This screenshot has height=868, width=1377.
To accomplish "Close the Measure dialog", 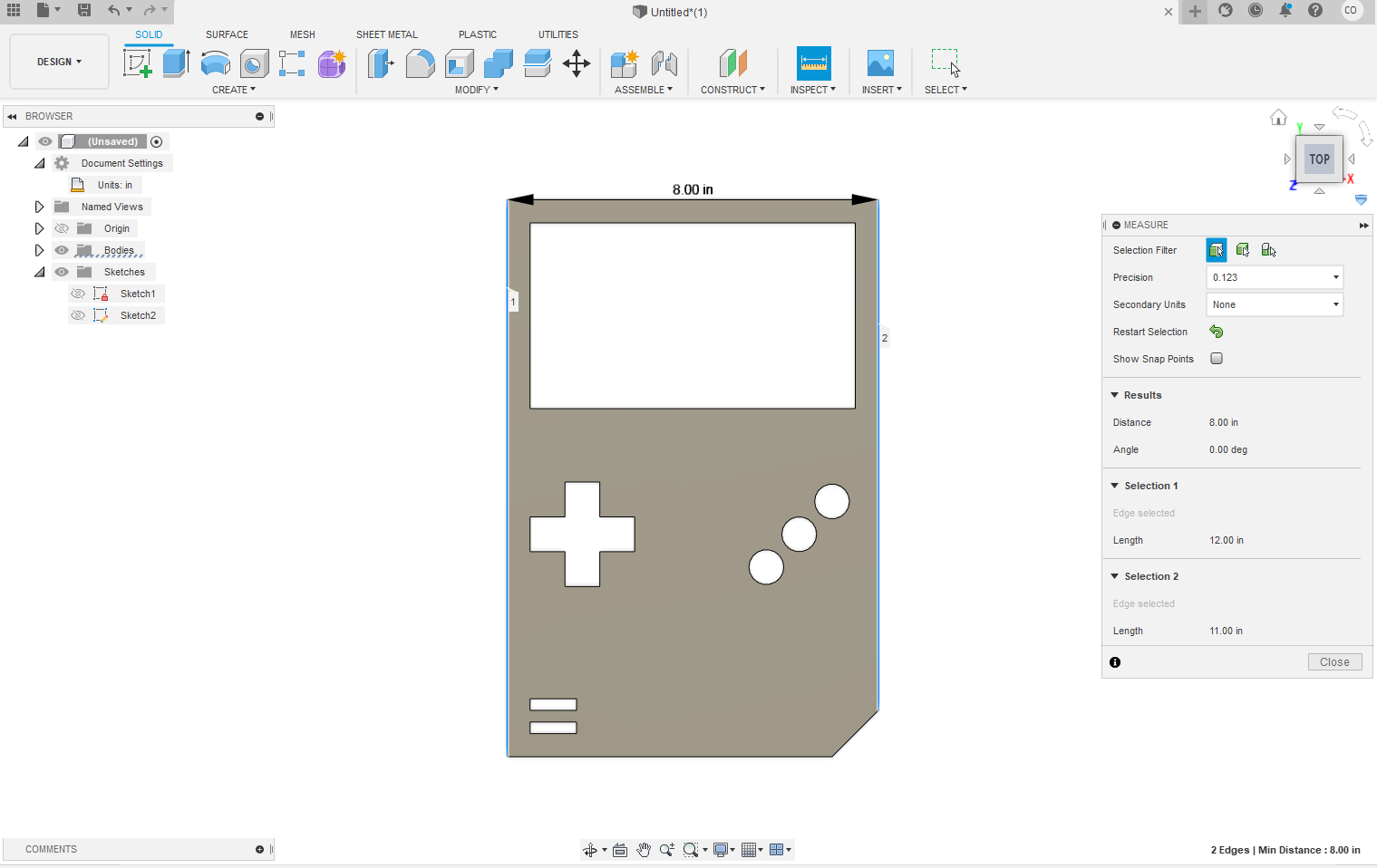I will (x=1334, y=662).
